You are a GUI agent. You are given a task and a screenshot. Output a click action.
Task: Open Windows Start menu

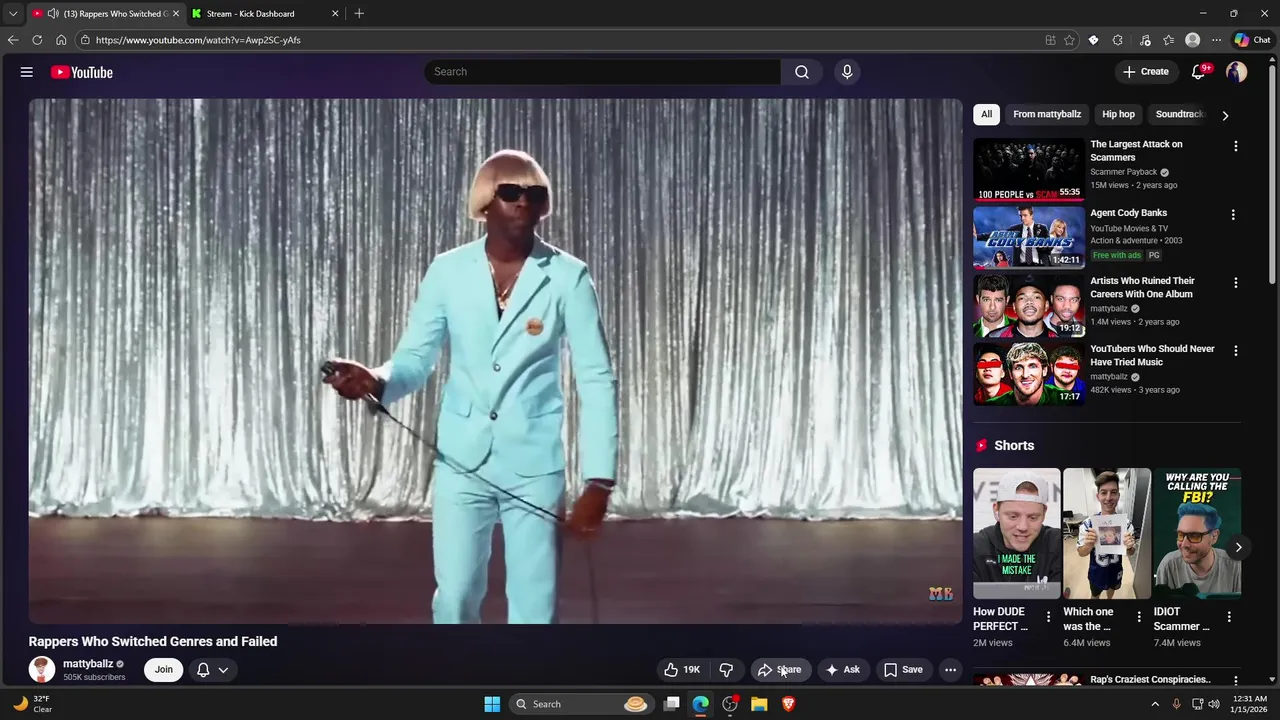(x=492, y=704)
